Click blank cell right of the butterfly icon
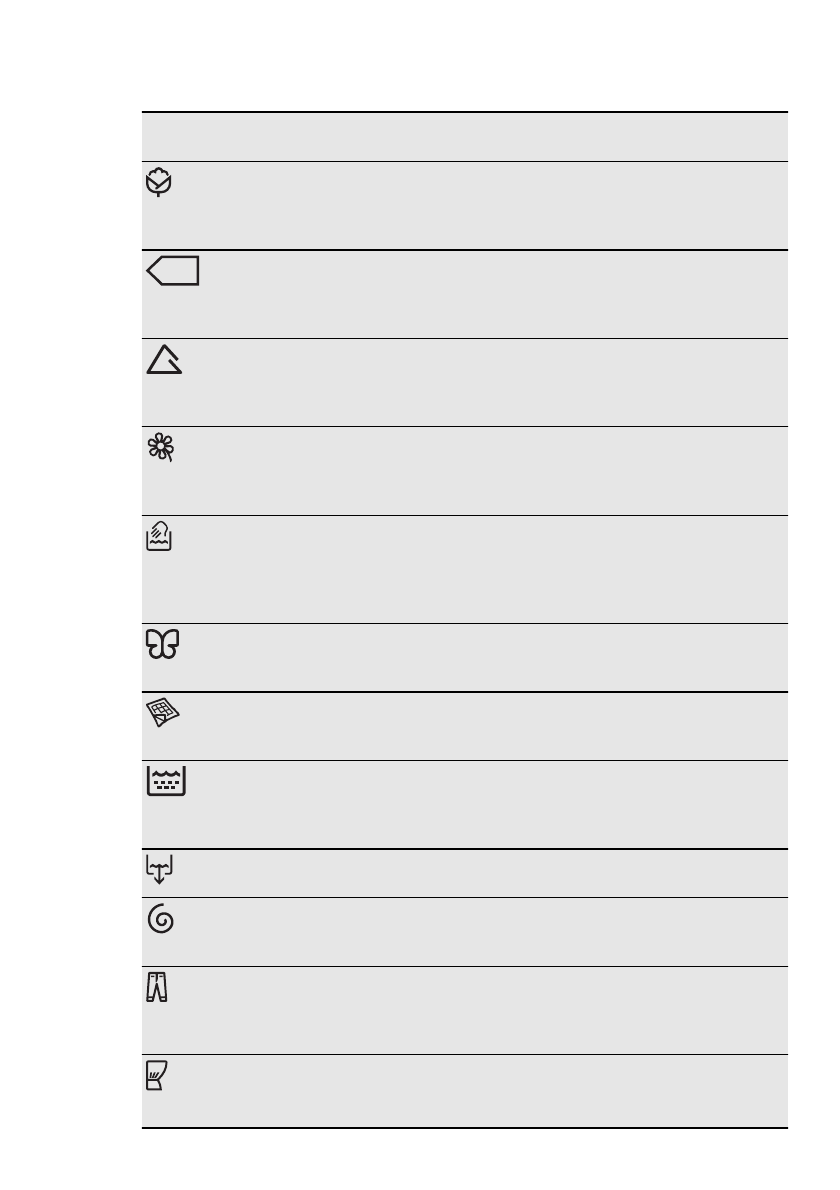This screenshot has width=840, height=1190. coord(480,657)
